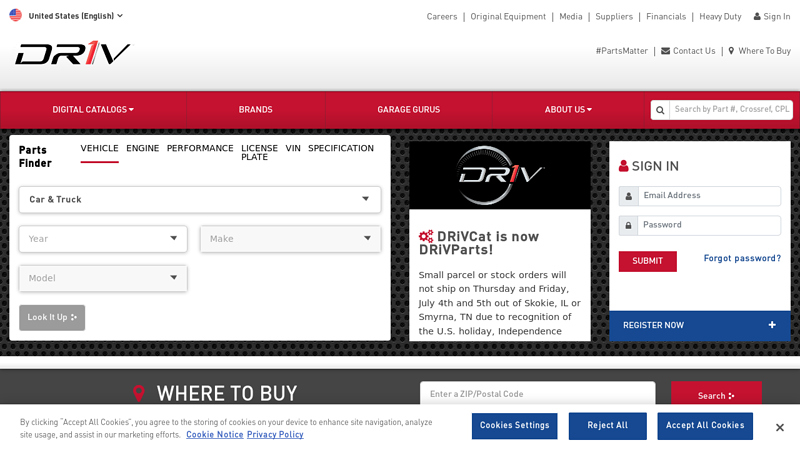Click the Sign In link in top bar
This screenshot has height=450, width=800.
coord(777,16)
